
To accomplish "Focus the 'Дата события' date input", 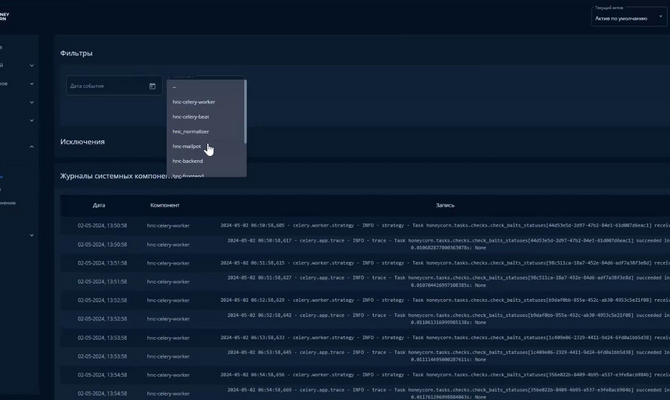I will [x=114, y=85].
